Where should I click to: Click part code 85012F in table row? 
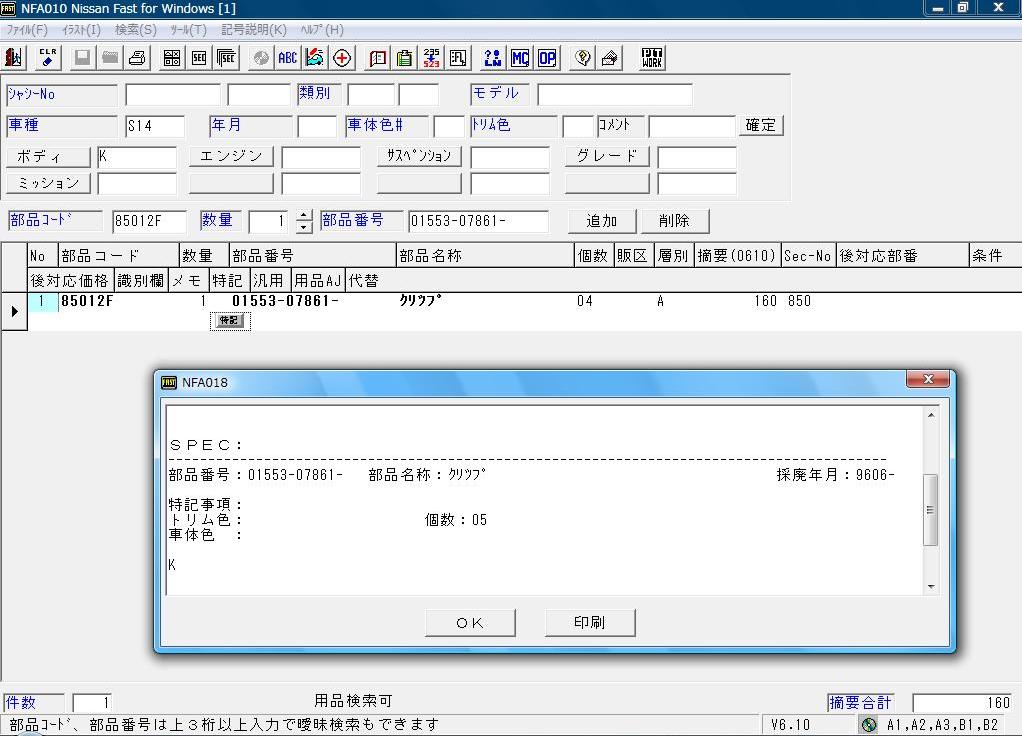(x=87, y=301)
